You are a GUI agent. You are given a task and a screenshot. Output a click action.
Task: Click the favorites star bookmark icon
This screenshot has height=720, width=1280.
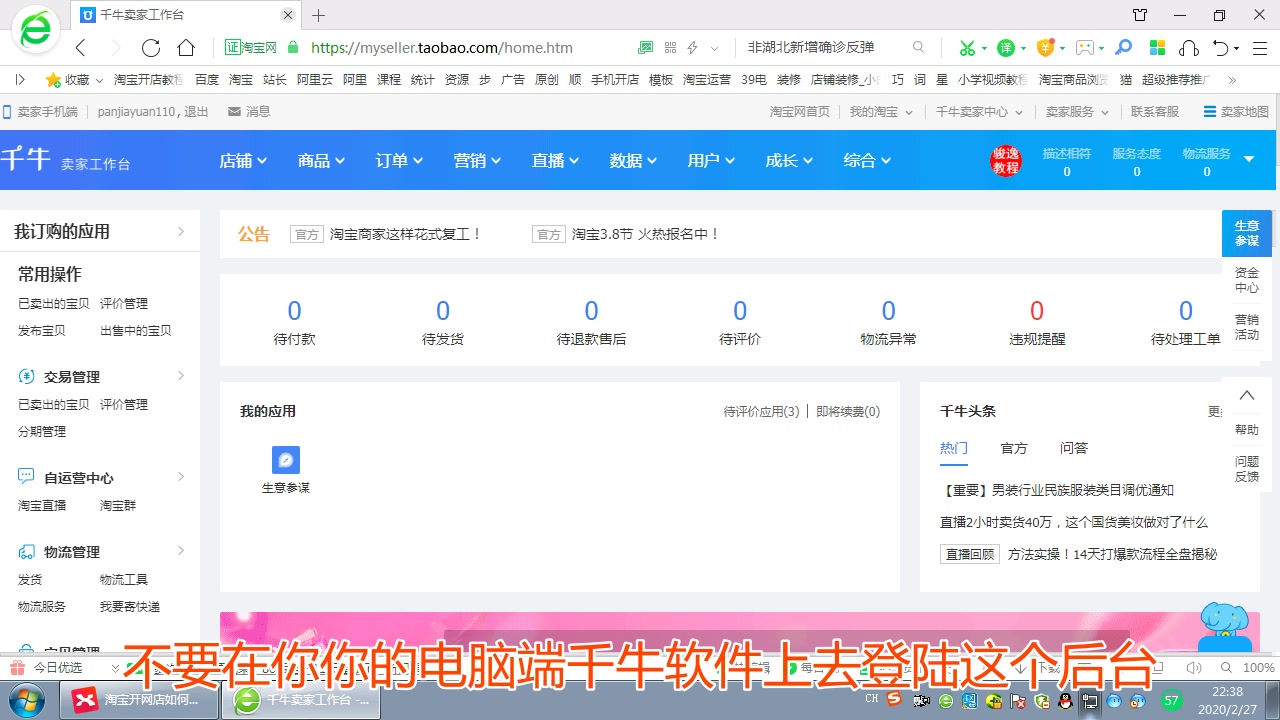53,80
